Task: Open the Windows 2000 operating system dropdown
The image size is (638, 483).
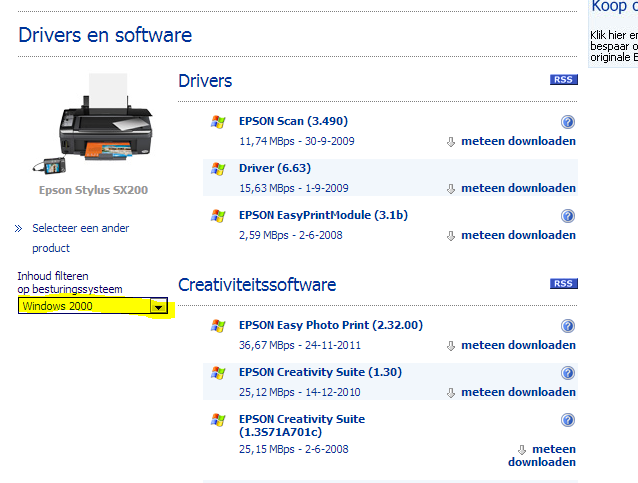Action: pyautogui.click(x=93, y=306)
